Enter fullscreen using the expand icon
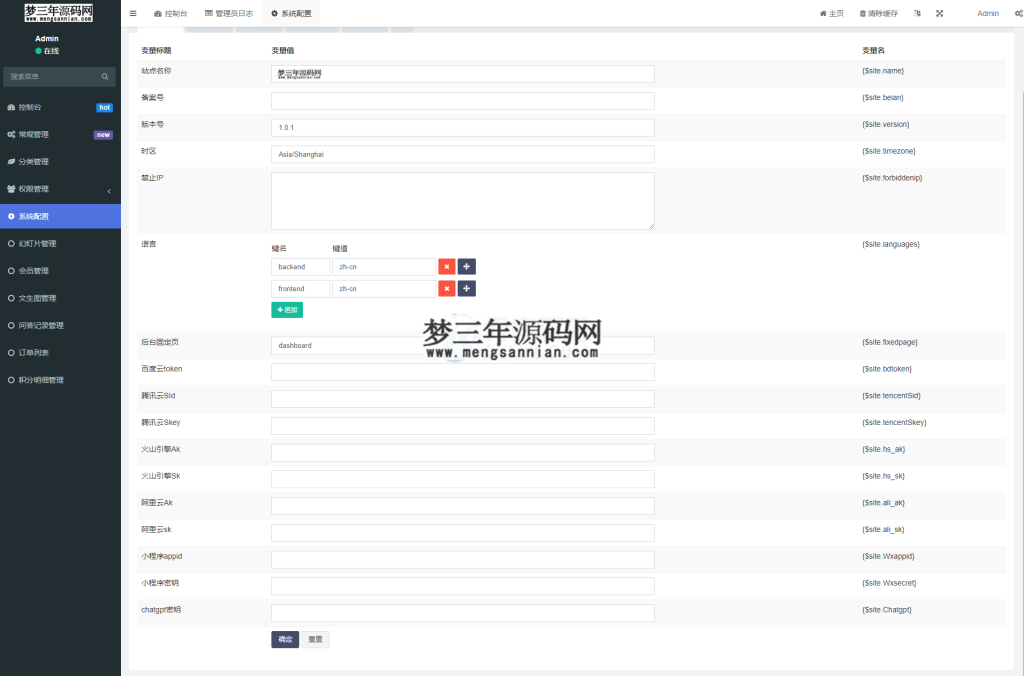 [940, 14]
